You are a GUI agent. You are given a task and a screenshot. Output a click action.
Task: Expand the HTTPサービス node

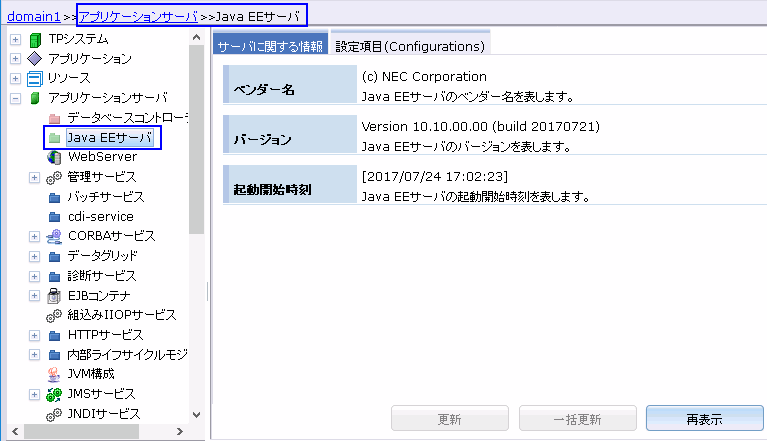tap(35, 335)
